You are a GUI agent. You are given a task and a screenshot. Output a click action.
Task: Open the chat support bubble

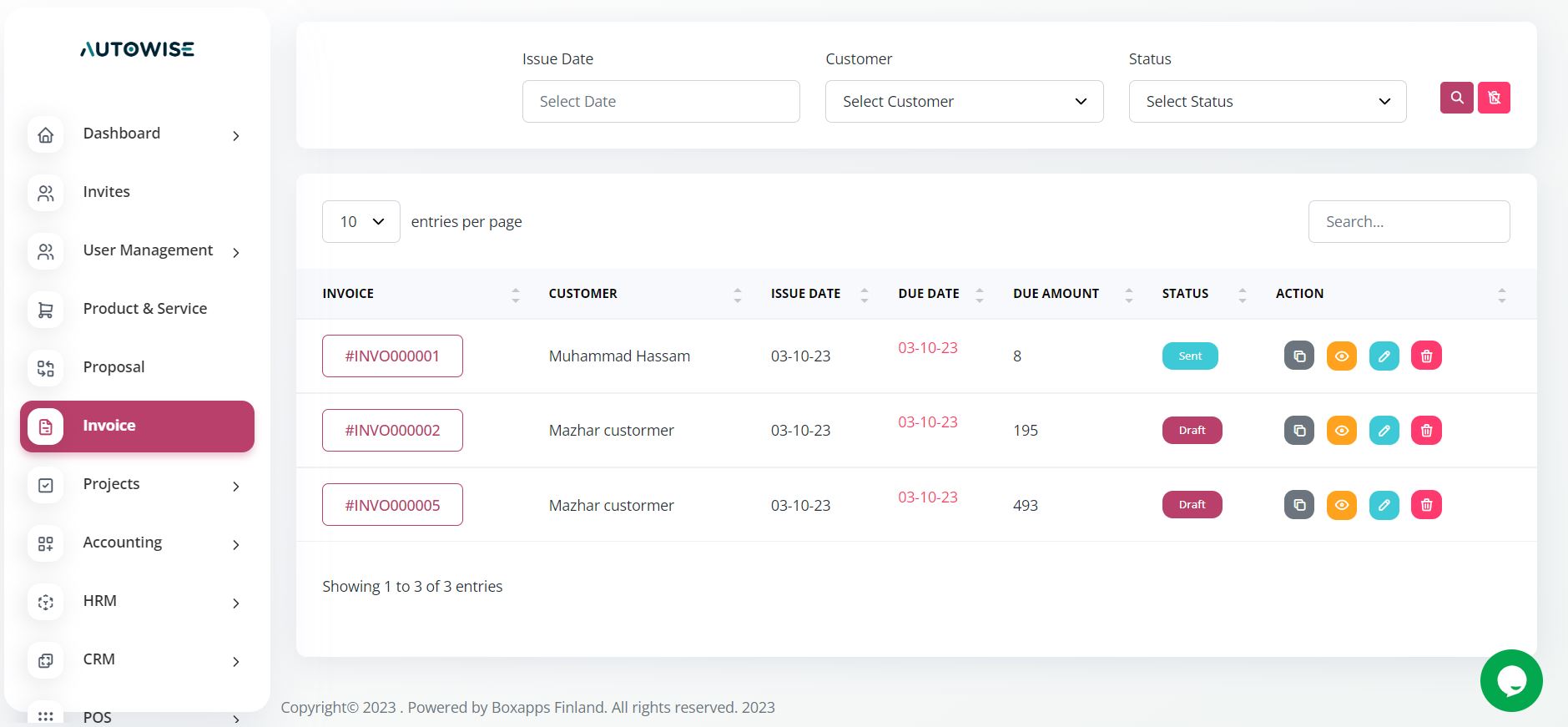1511,680
